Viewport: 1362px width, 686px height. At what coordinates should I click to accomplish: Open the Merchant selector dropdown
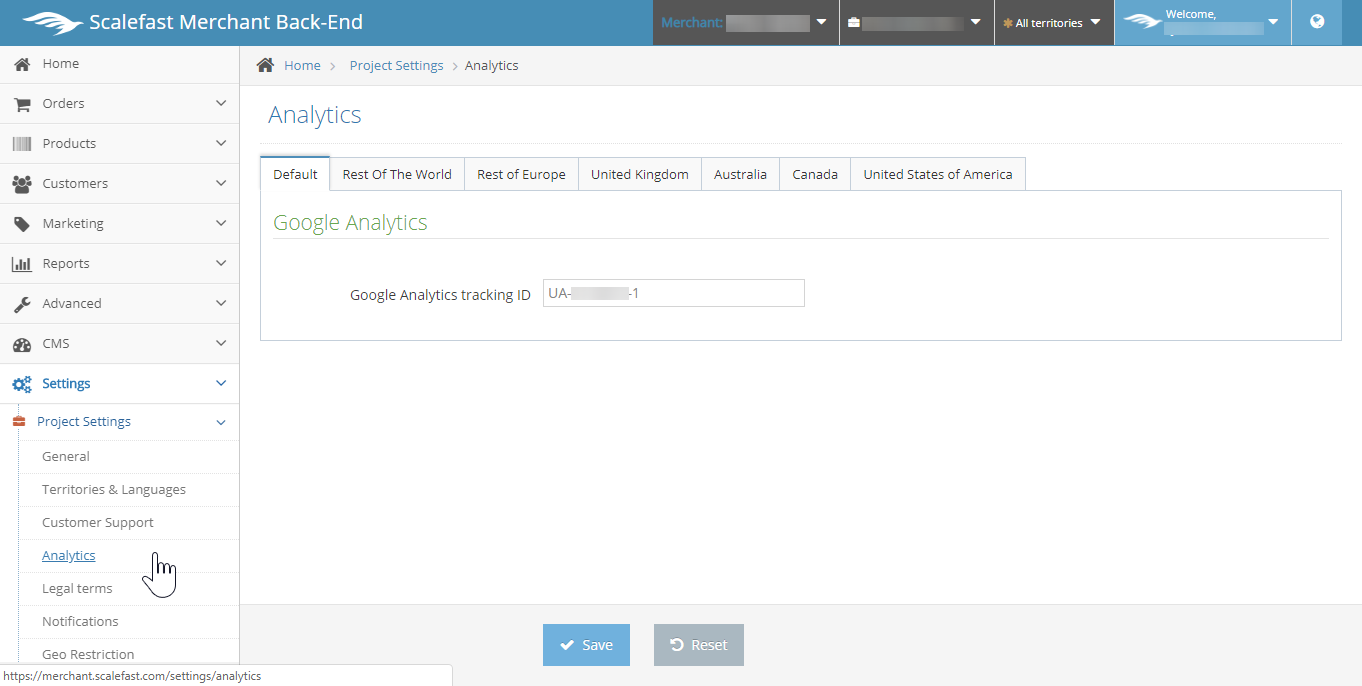(745, 22)
